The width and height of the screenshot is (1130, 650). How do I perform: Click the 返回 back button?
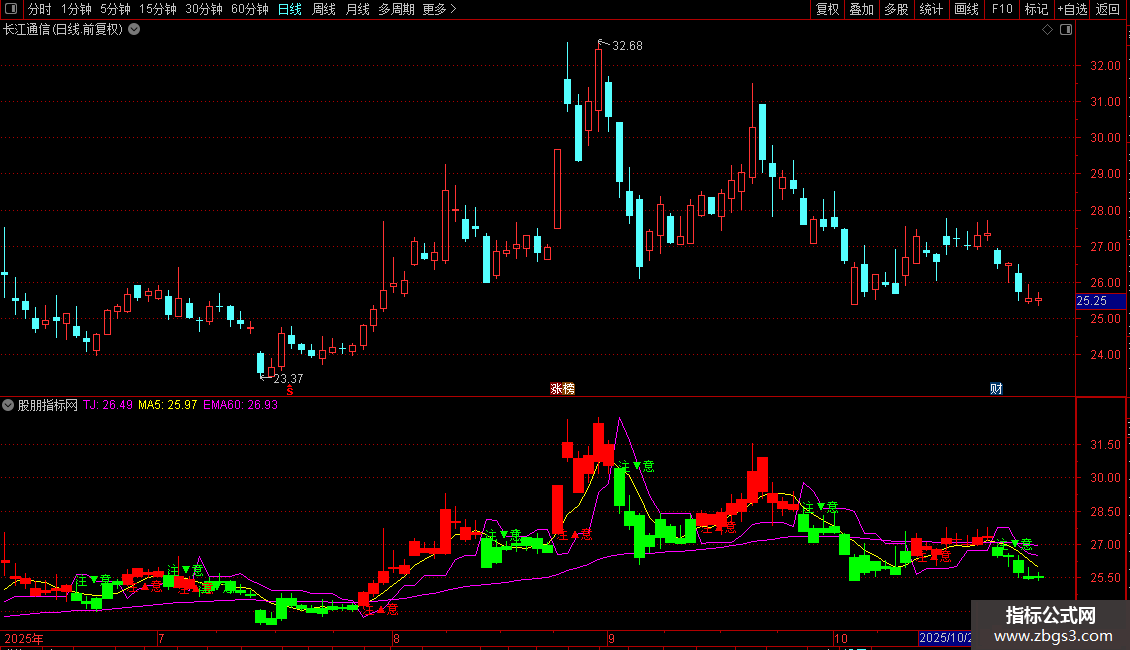[1108, 9]
